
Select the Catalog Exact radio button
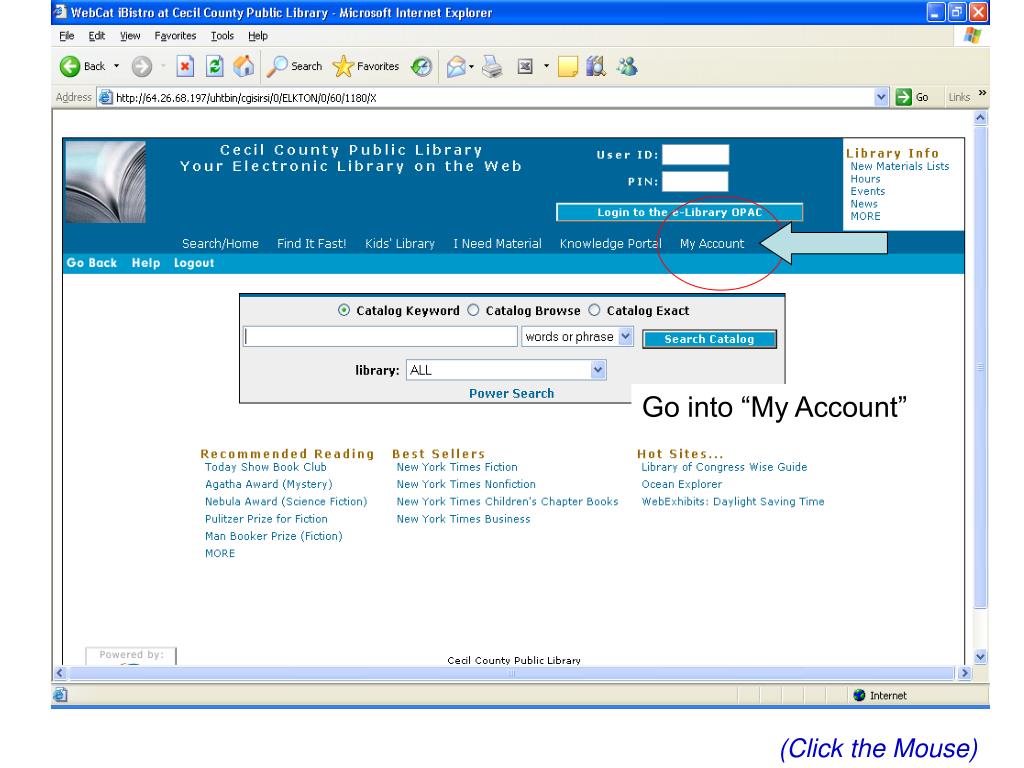coord(594,310)
